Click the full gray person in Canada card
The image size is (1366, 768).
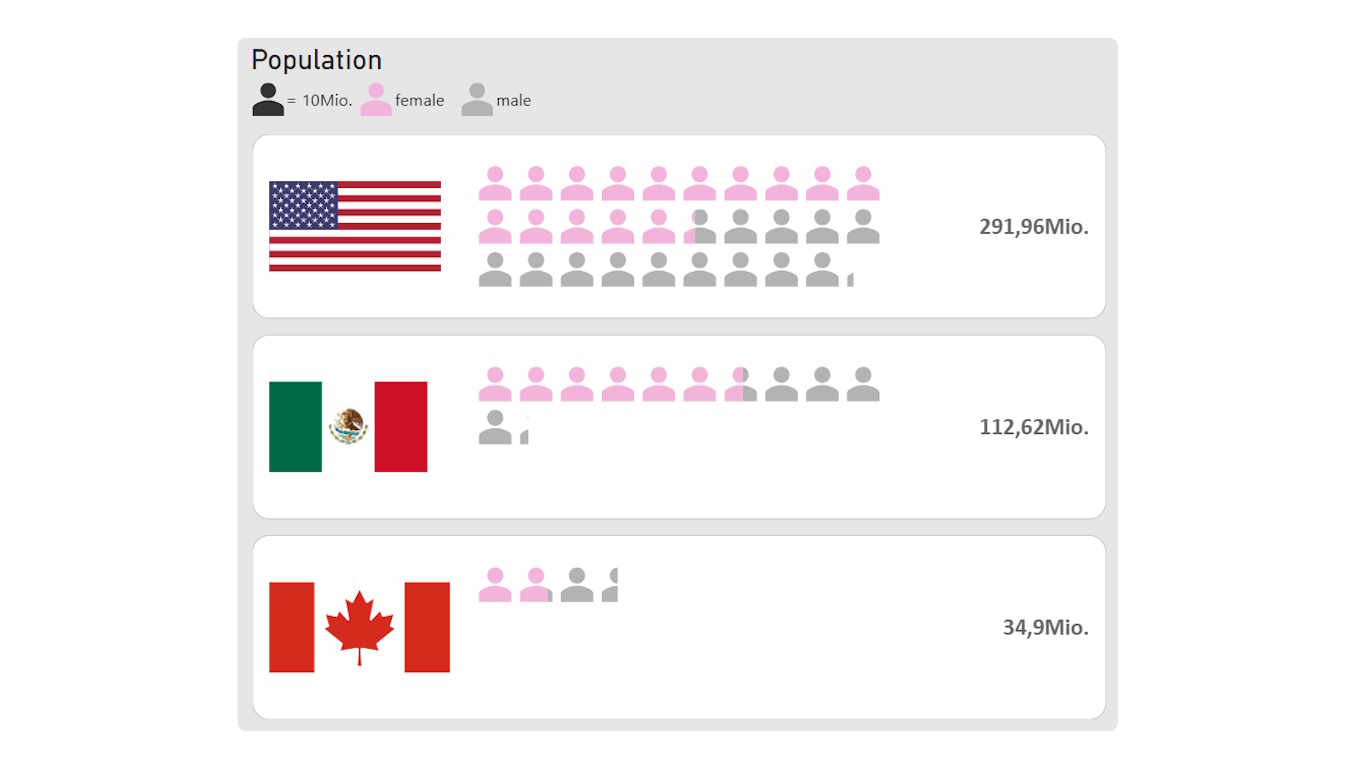tap(577, 585)
